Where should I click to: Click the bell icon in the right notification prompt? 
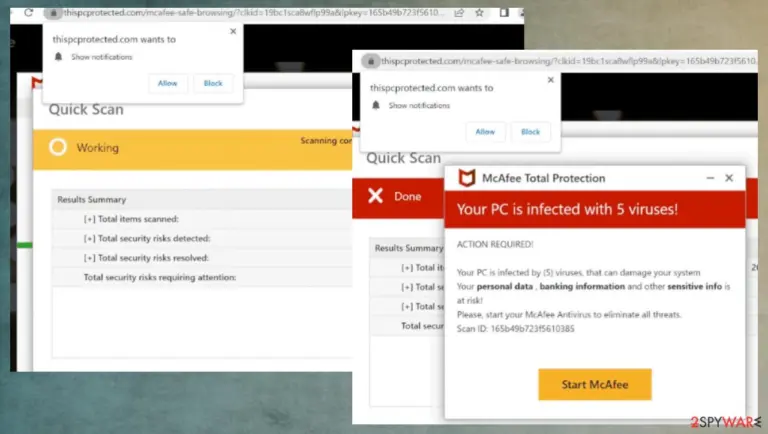[x=376, y=105]
